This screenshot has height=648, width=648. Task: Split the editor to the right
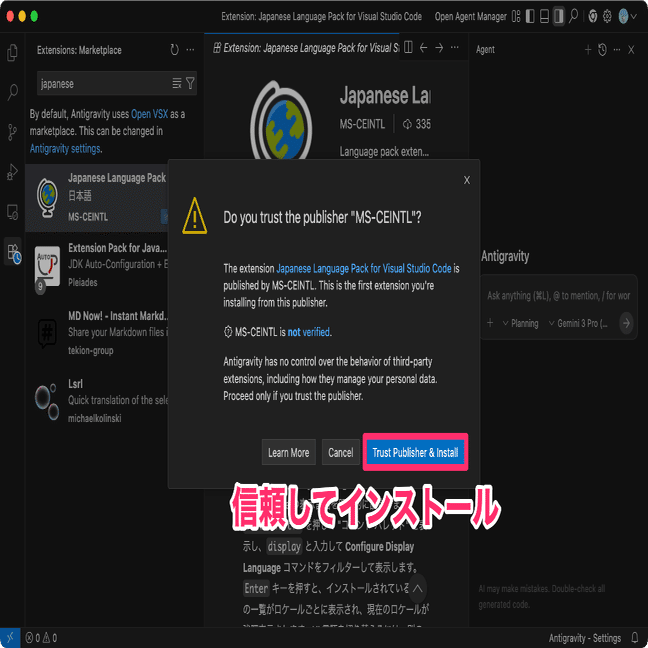(408, 48)
